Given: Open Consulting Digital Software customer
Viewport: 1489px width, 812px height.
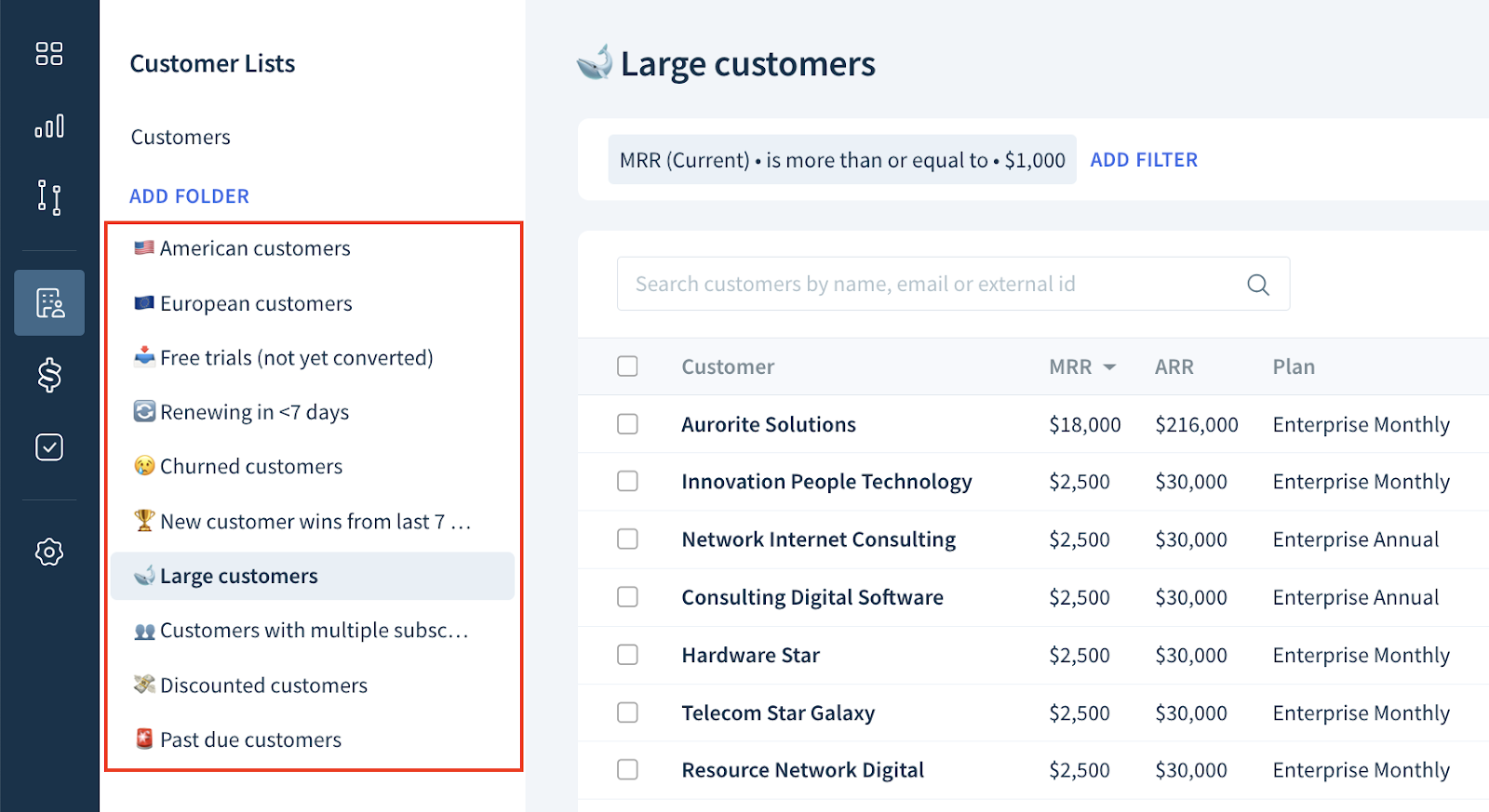Looking at the screenshot, I should tap(812, 597).
